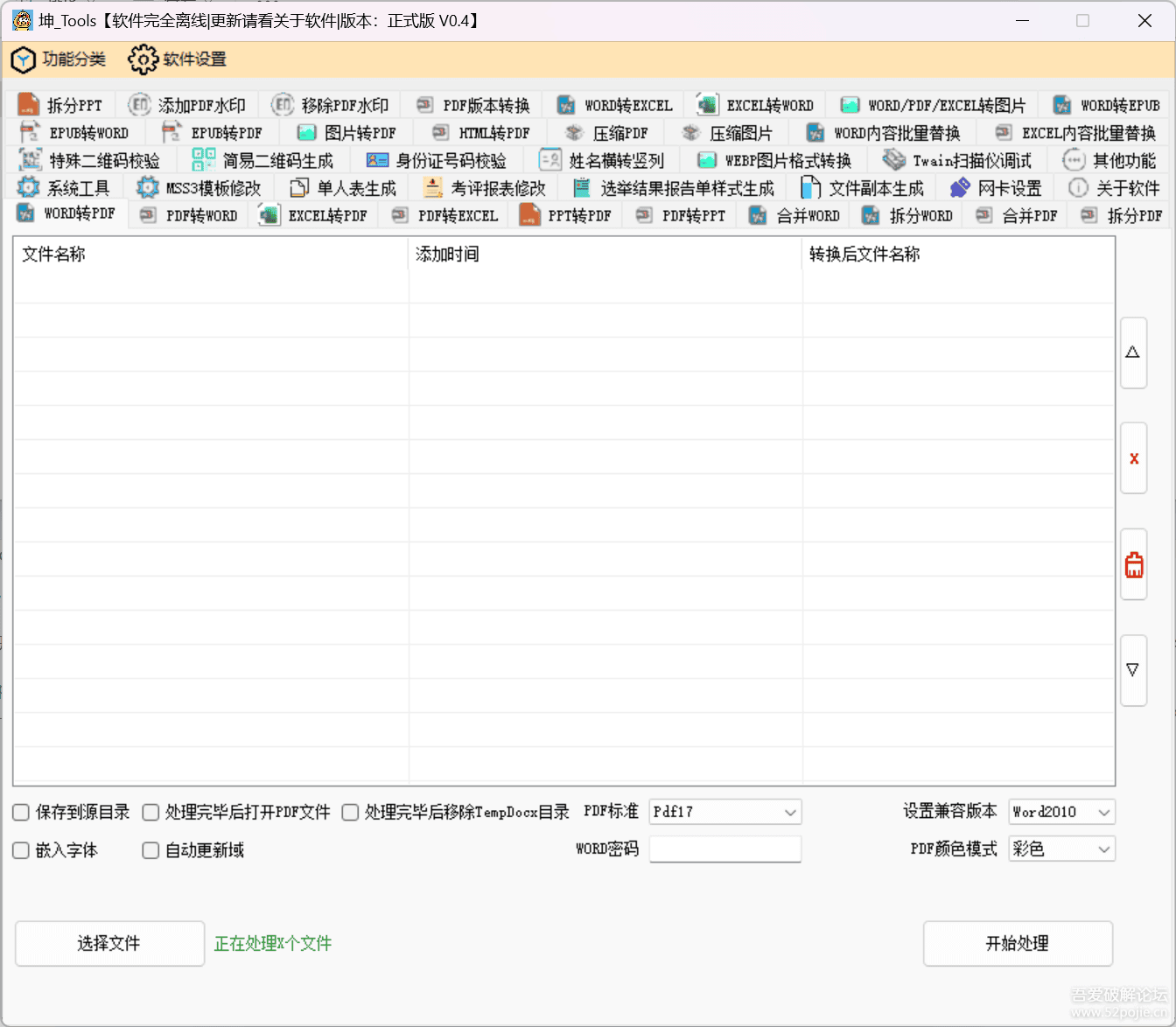Viewport: 1176px width, 1027px height.
Task: Click the 功能分类 hexagon icon
Action: pos(24,59)
